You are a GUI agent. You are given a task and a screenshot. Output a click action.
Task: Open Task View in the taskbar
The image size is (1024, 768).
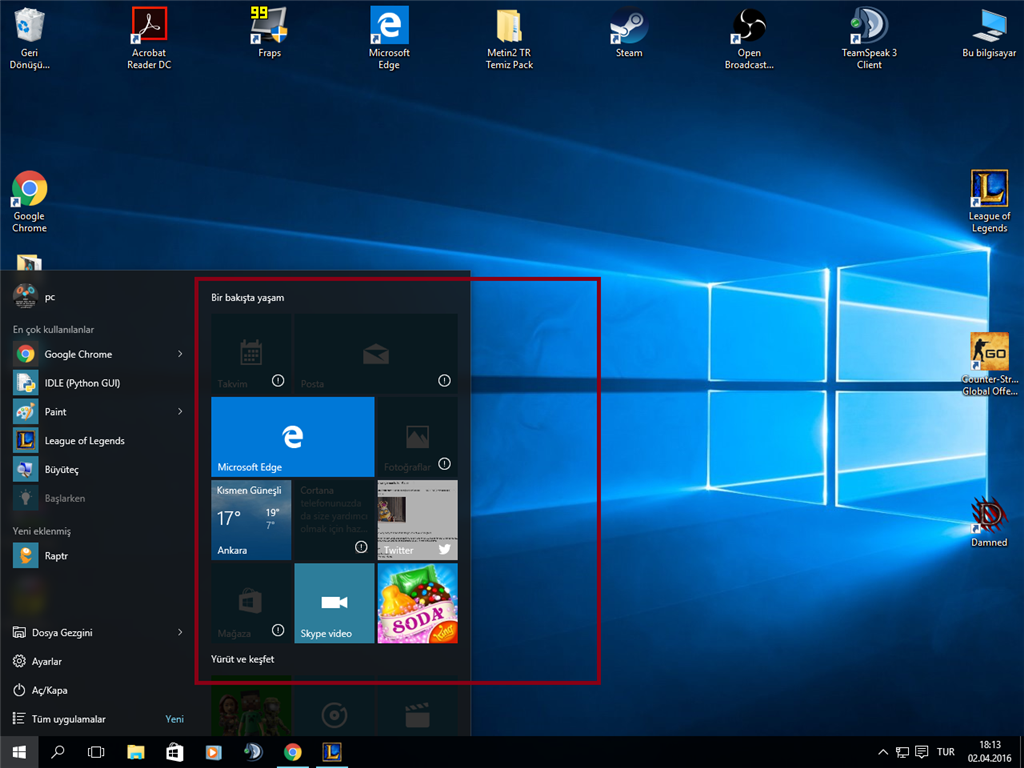[96, 752]
